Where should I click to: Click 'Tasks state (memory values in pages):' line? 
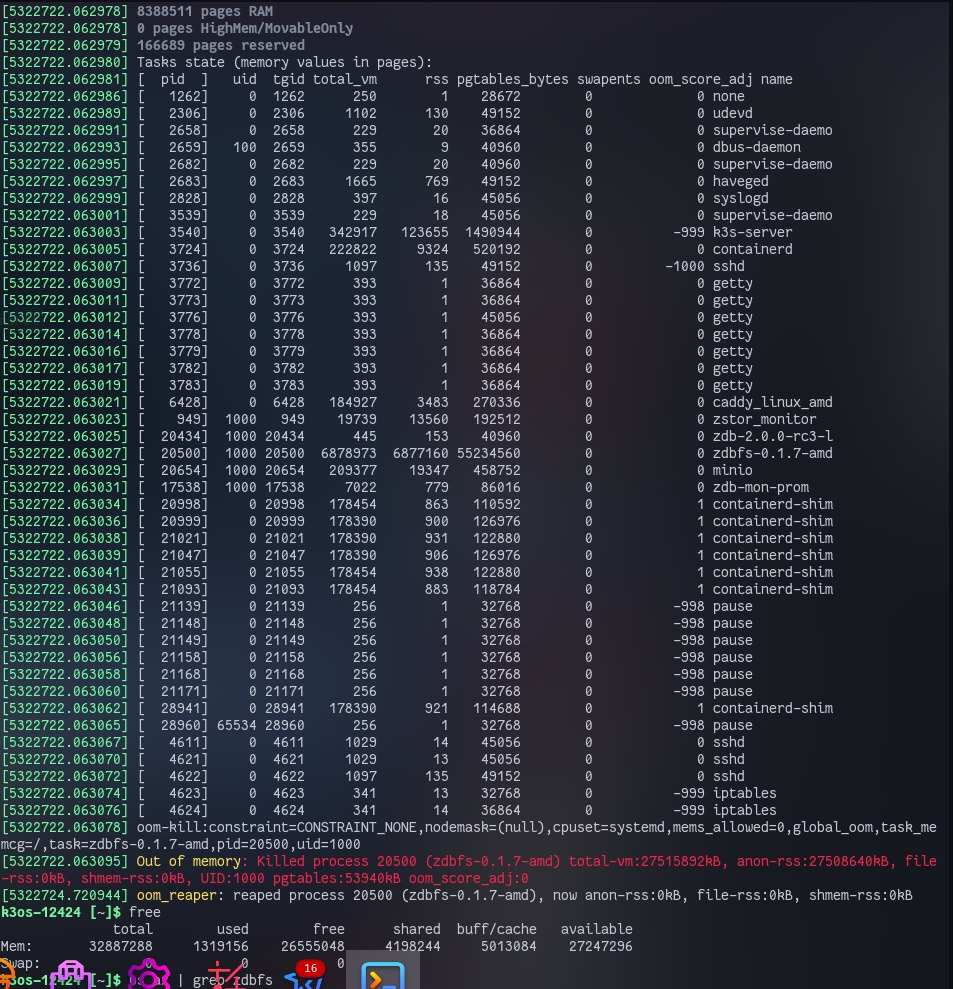click(284, 62)
